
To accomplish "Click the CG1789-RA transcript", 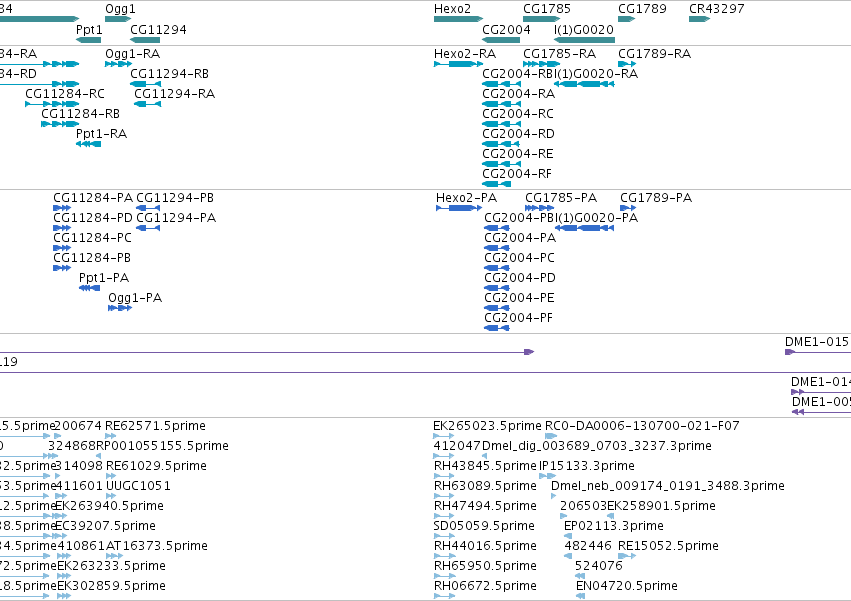I will coord(627,64).
